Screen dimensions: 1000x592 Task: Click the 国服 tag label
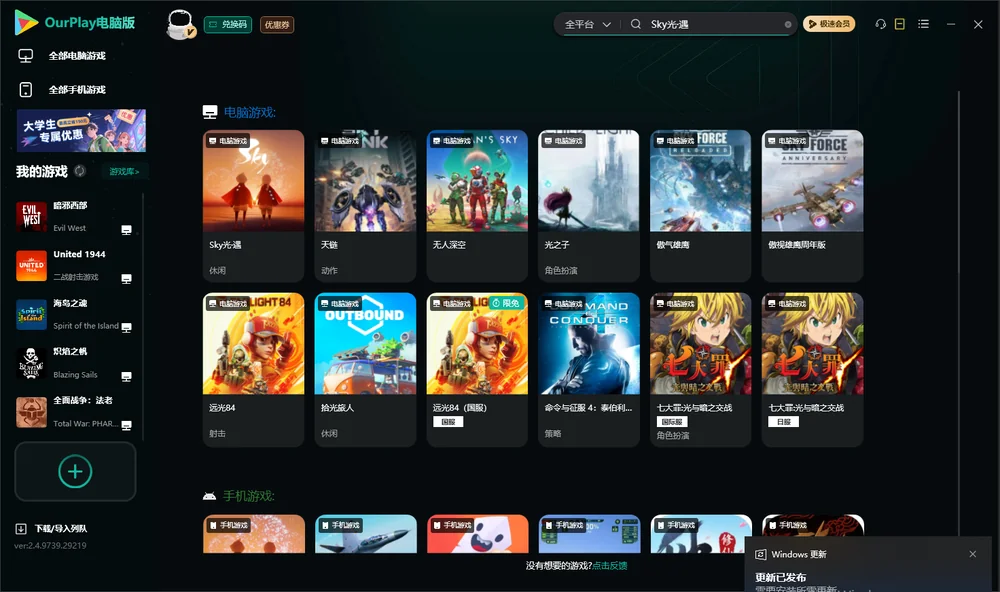tap(448, 422)
